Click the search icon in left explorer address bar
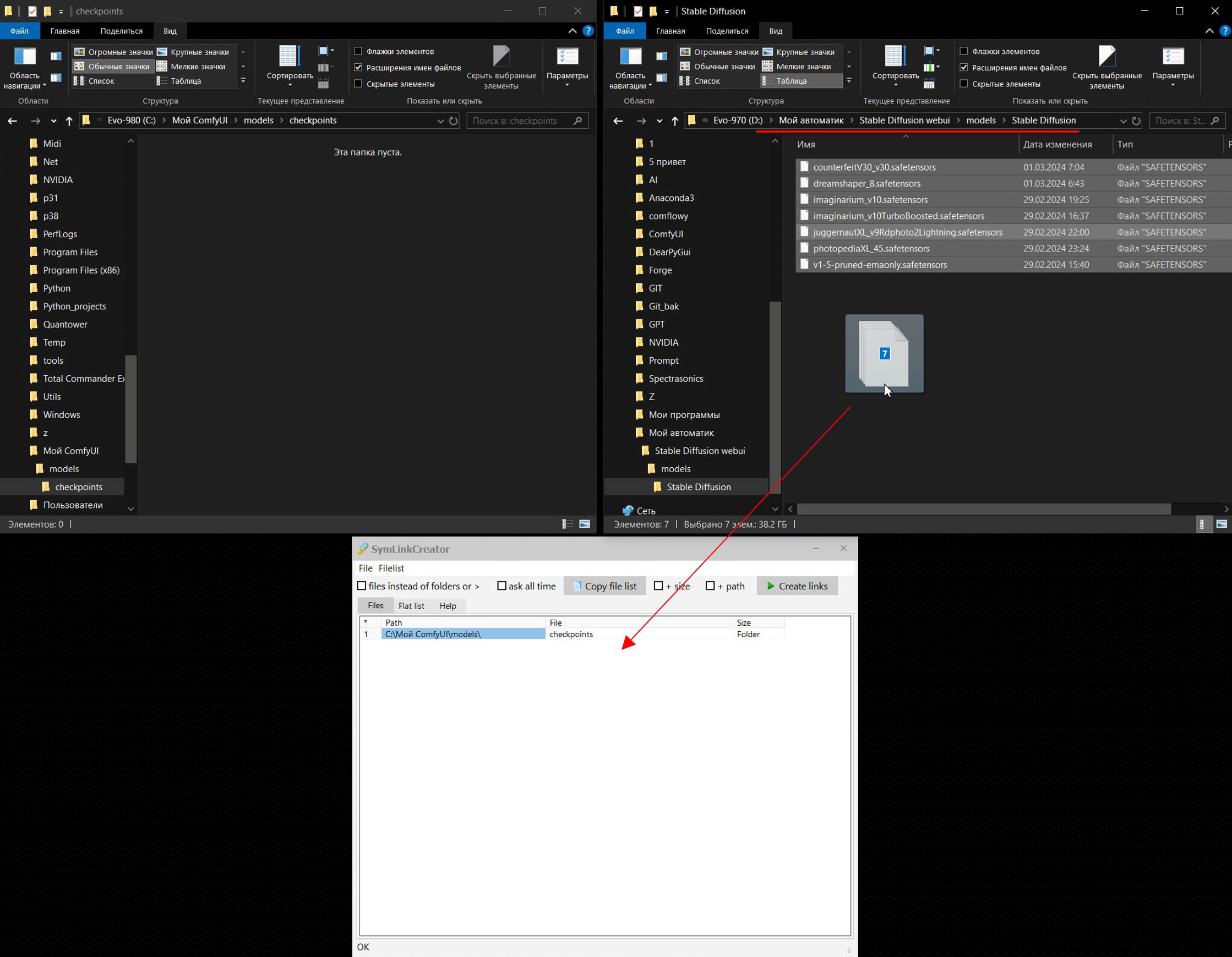1232x957 pixels. [x=580, y=120]
